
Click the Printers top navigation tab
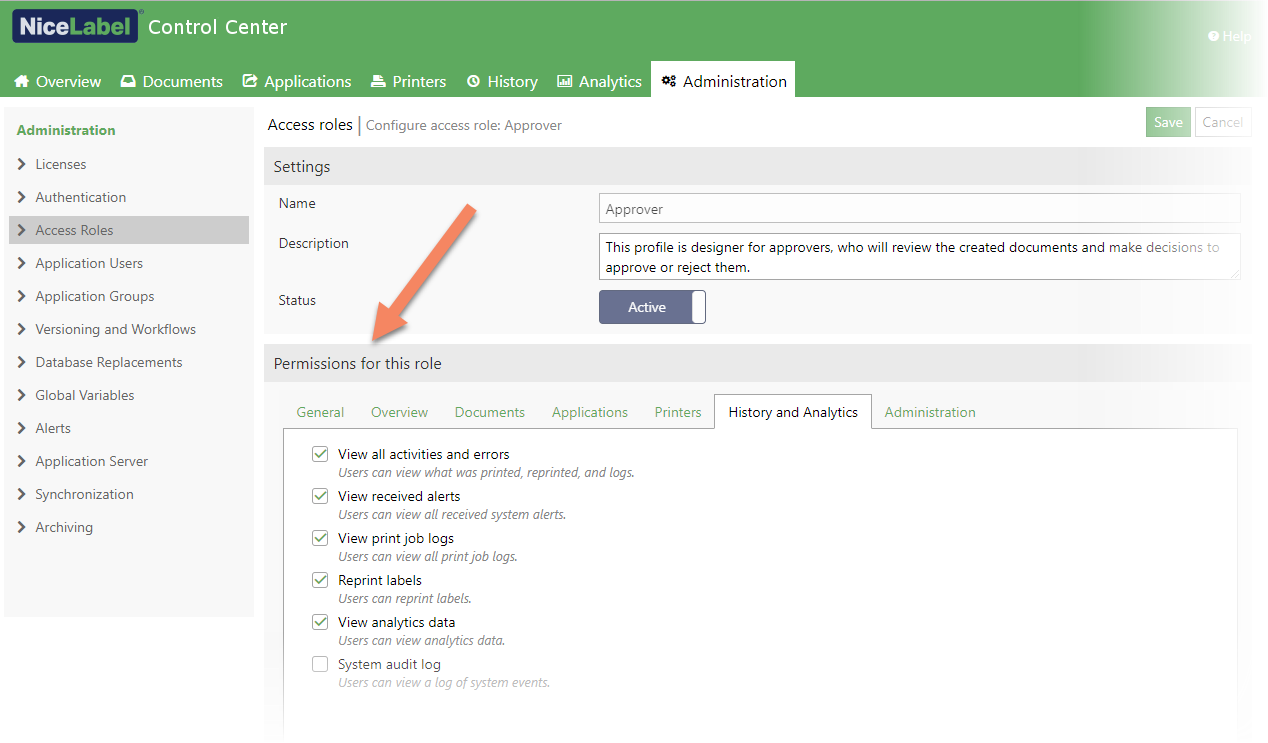(409, 81)
